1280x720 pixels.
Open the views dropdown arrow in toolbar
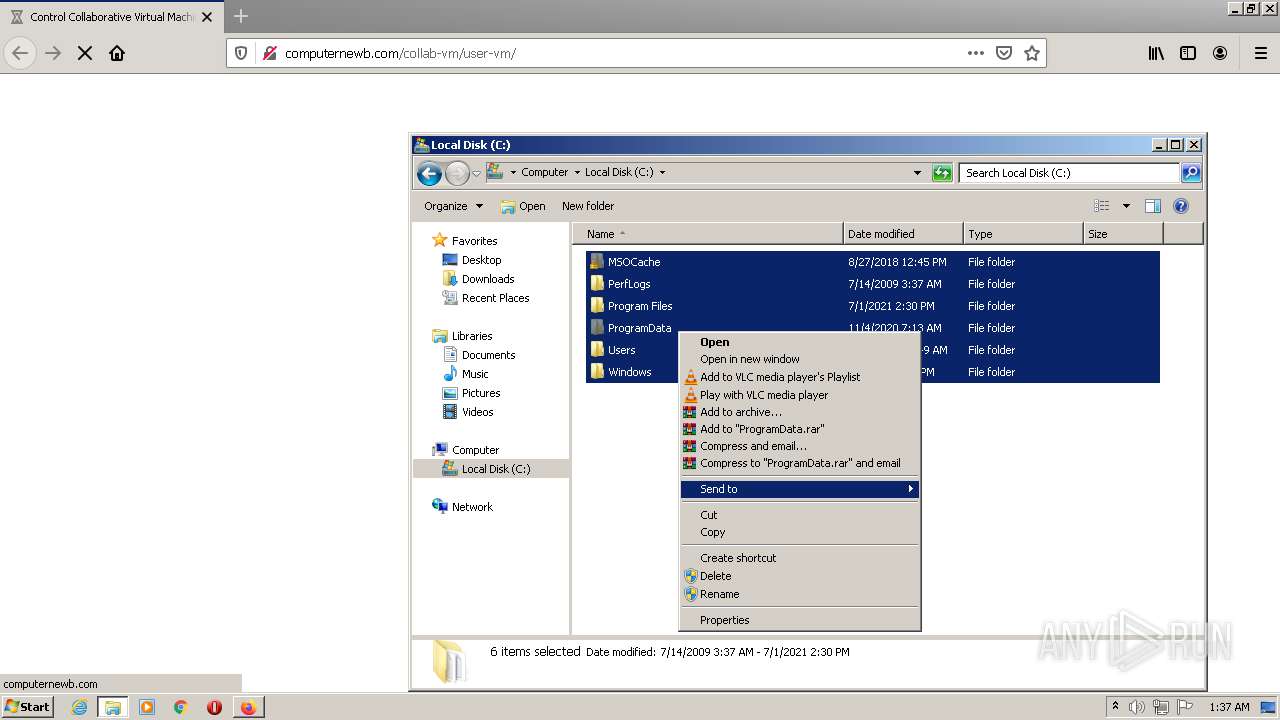(x=1126, y=206)
